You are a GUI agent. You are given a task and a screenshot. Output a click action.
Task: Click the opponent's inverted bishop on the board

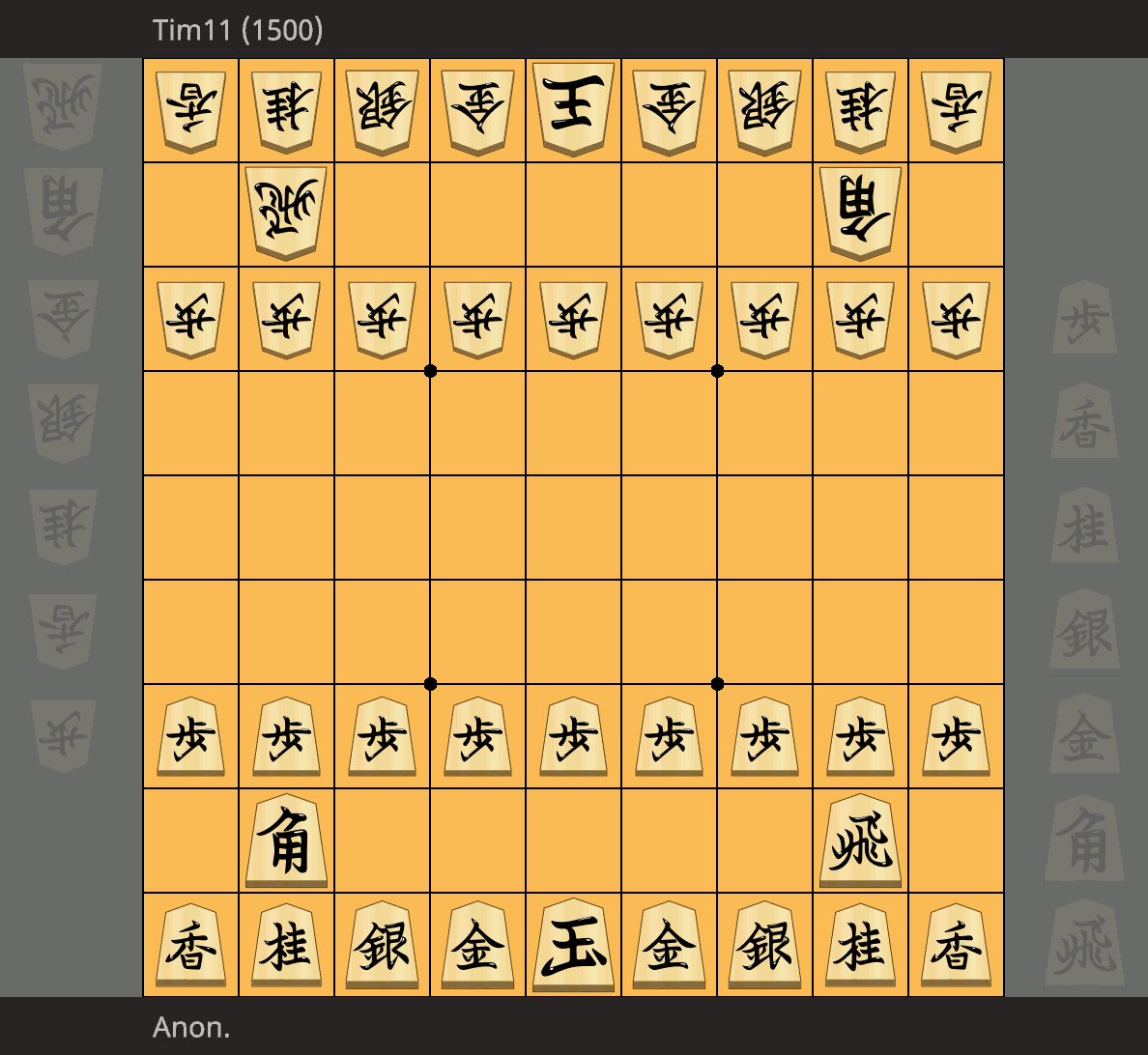pos(860,214)
